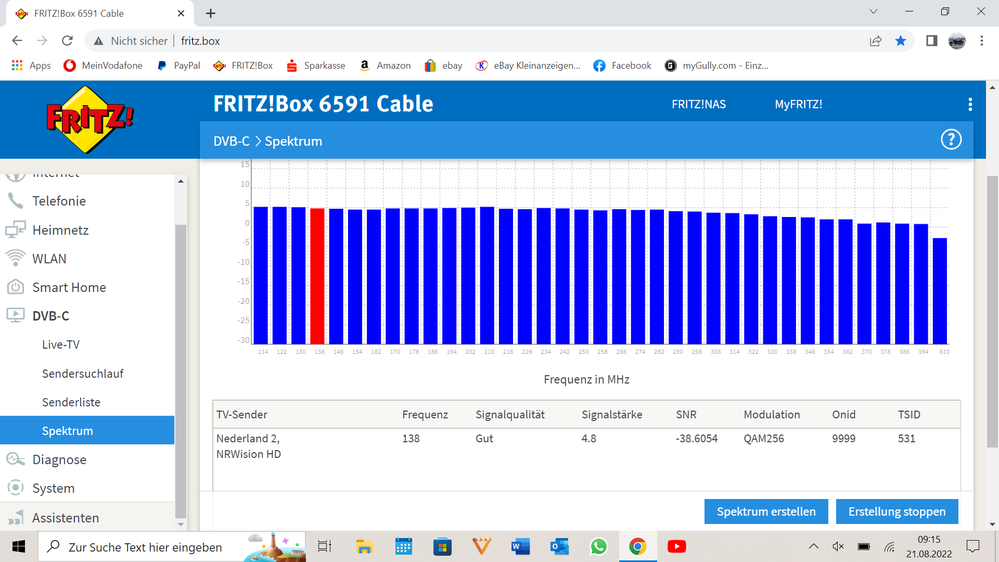Close the FRITZ!Box 6591 Cable tab
Image resolution: width=999 pixels, height=562 pixels.
pyautogui.click(x=181, y=13)
